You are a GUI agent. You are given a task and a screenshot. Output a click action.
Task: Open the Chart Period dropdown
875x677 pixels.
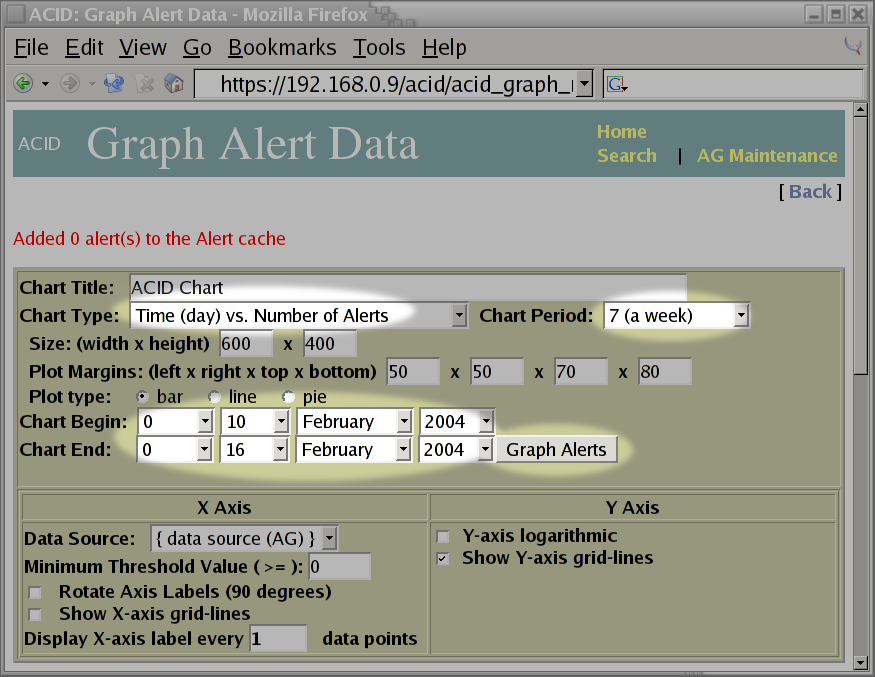(677, 316)
